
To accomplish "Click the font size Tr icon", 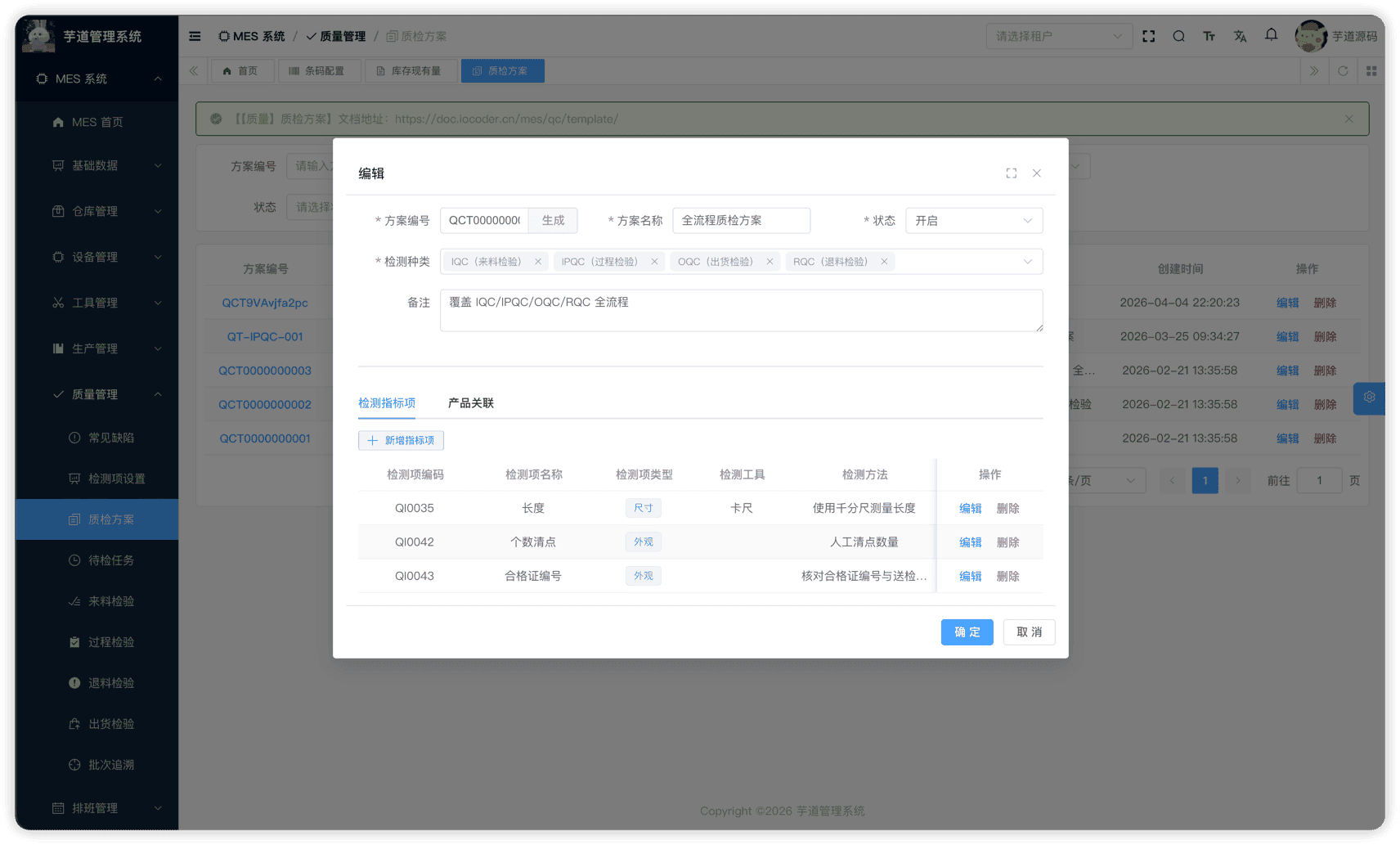I will click(1209, 35).
